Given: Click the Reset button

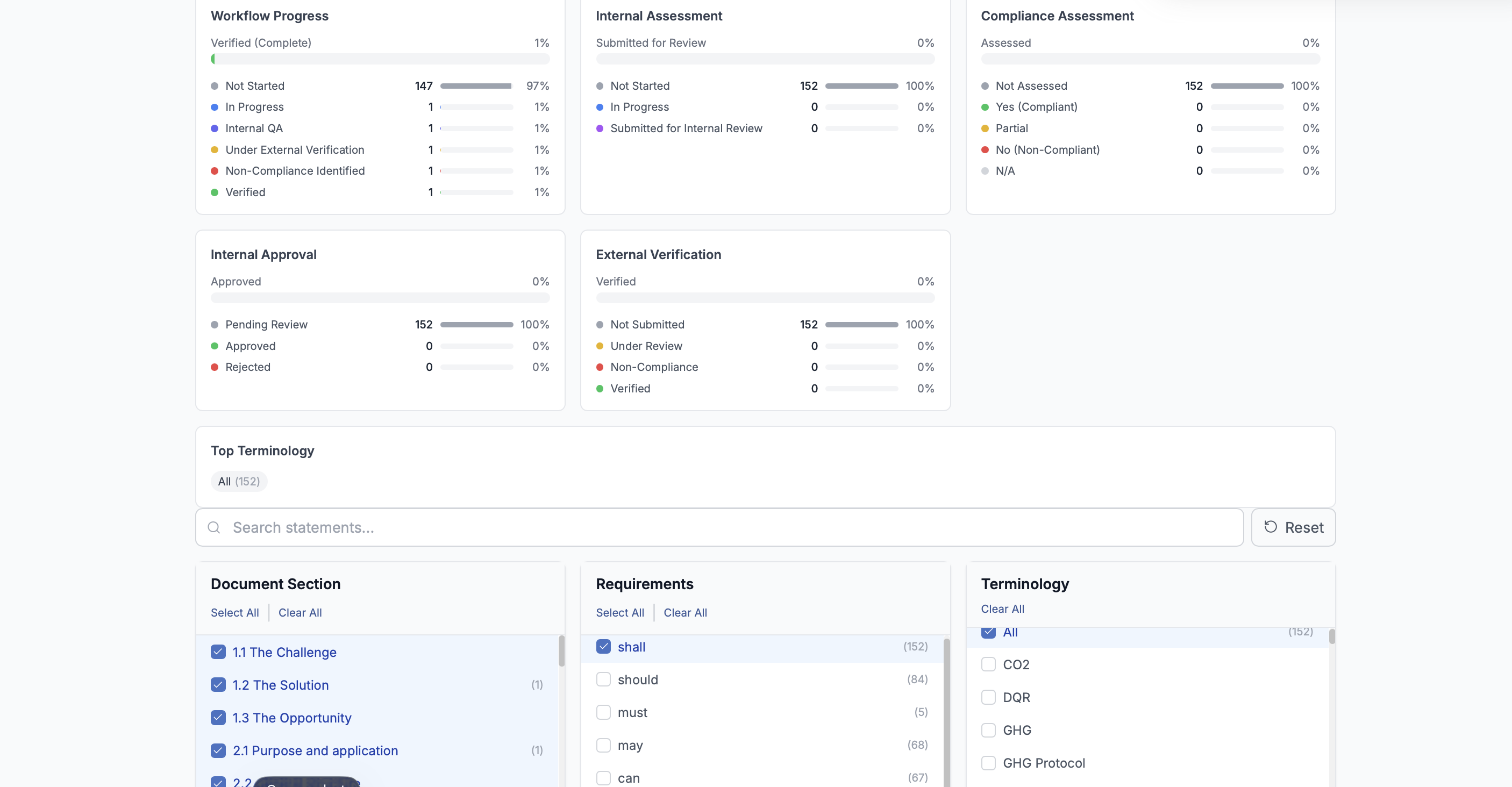Looking at the screenshot, I should point(1293,527).
